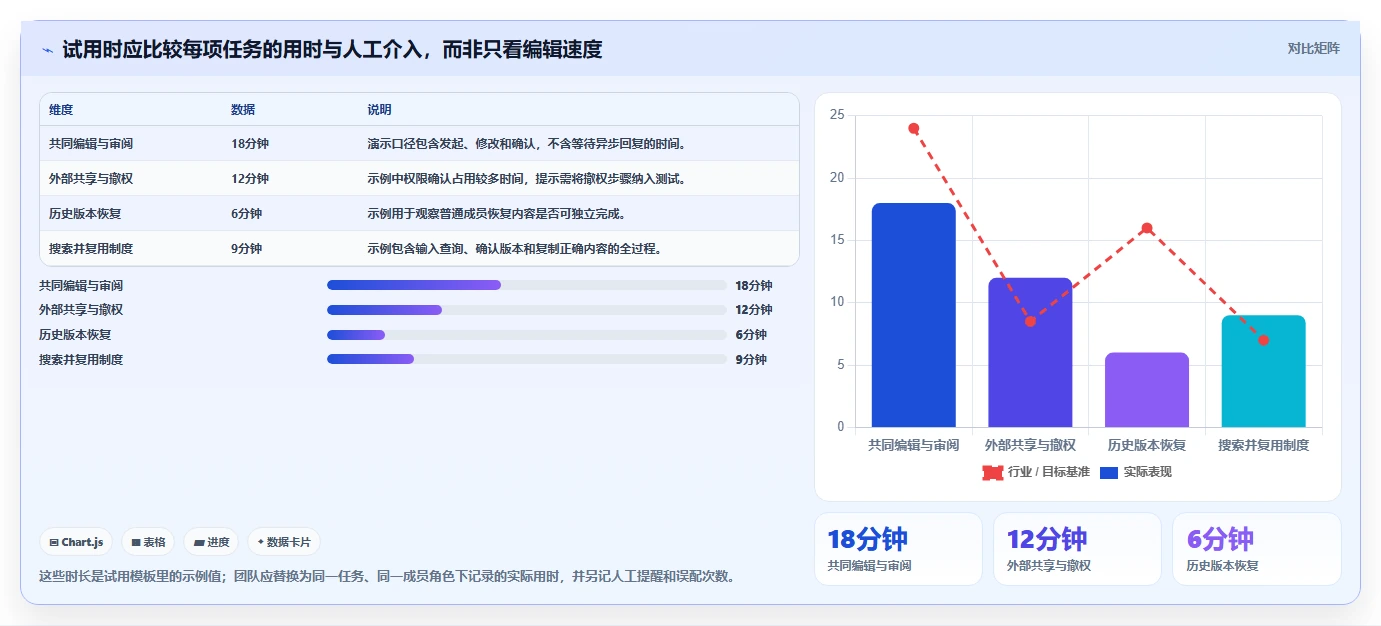
Task: Click the purple 历史版本恢复 chart bar
Action: [x=1147, y=390]
